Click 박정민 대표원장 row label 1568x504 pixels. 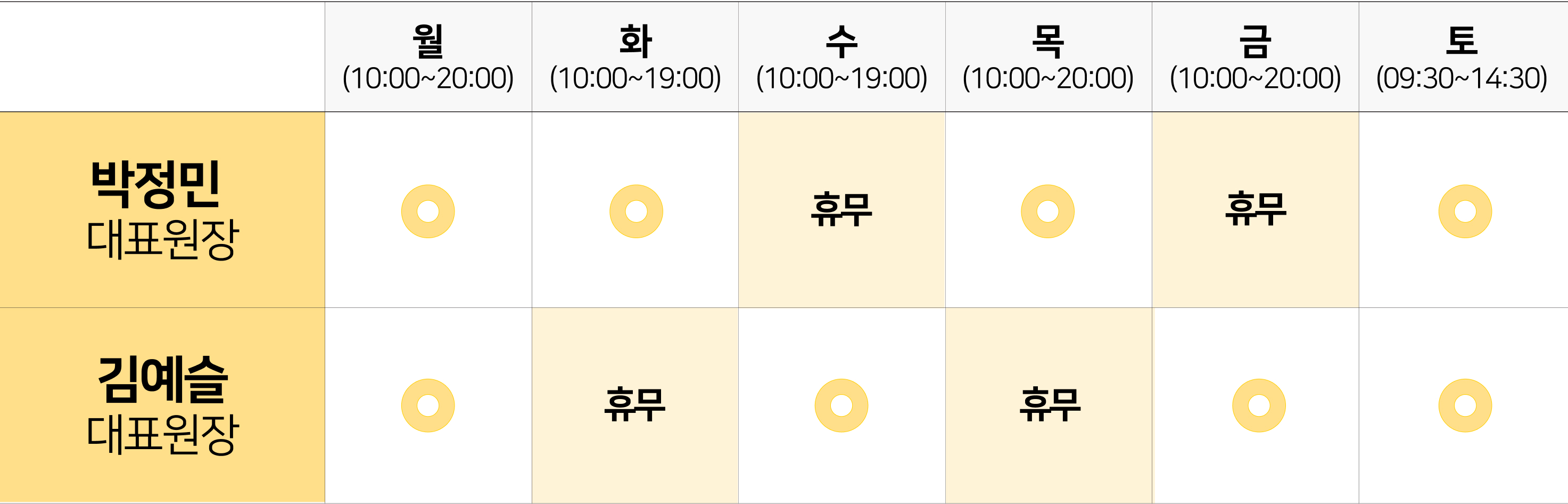click(162, 209)
